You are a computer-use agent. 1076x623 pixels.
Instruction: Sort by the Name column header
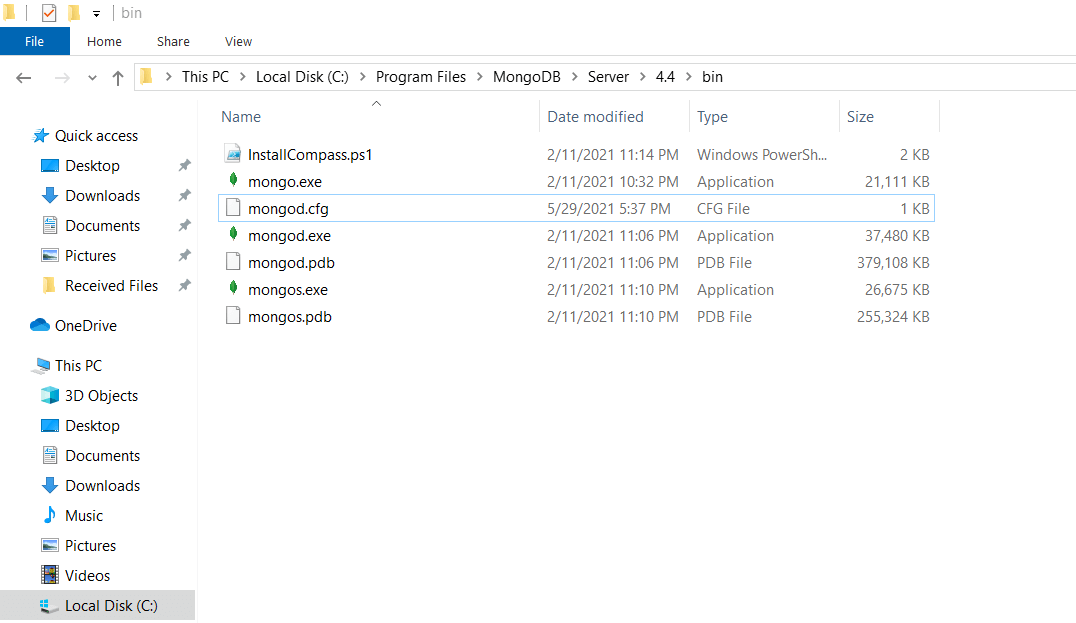tap(241, 117)
